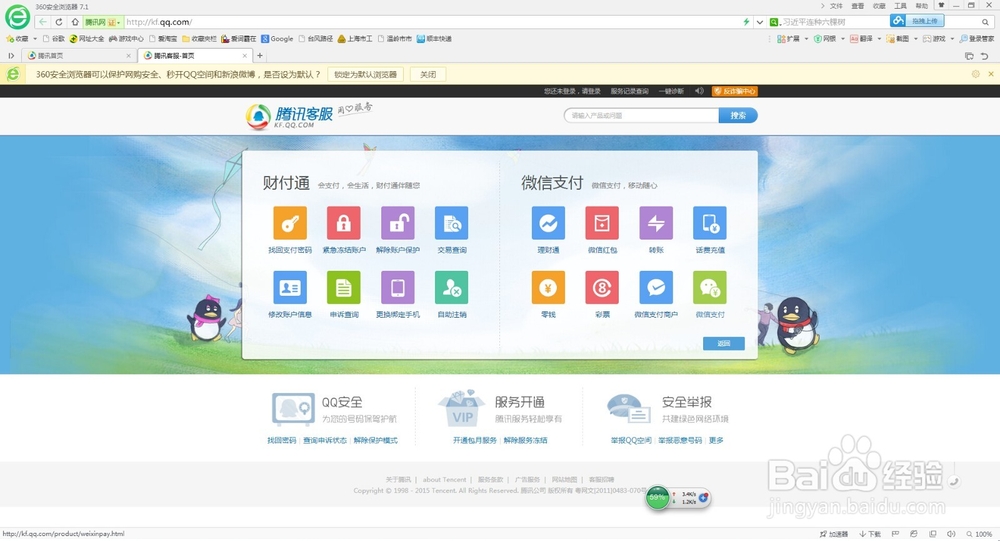
Task: Open the Google bookmark
Action: click(277, 39)
